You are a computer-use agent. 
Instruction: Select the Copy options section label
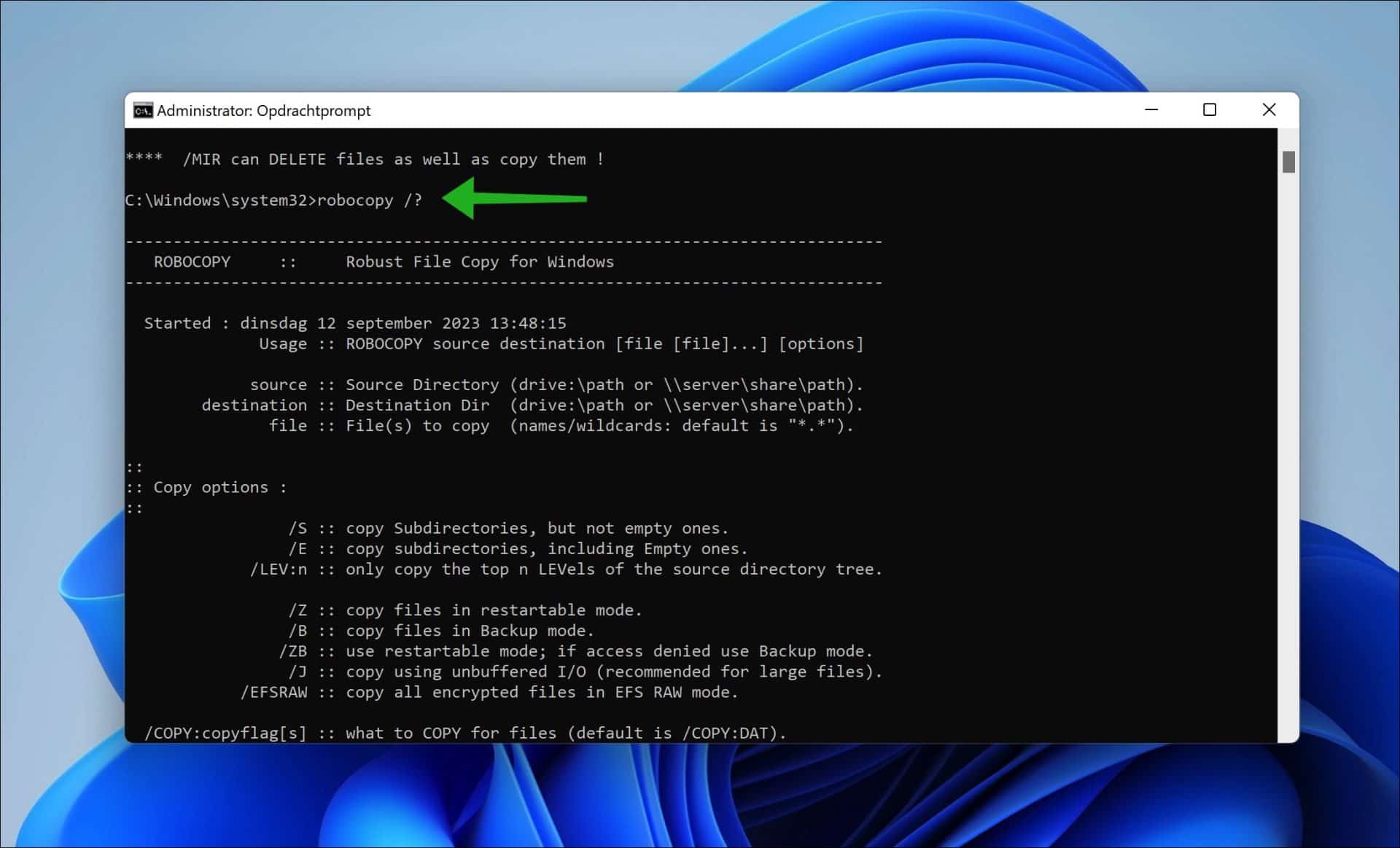[x=211, y=487]
